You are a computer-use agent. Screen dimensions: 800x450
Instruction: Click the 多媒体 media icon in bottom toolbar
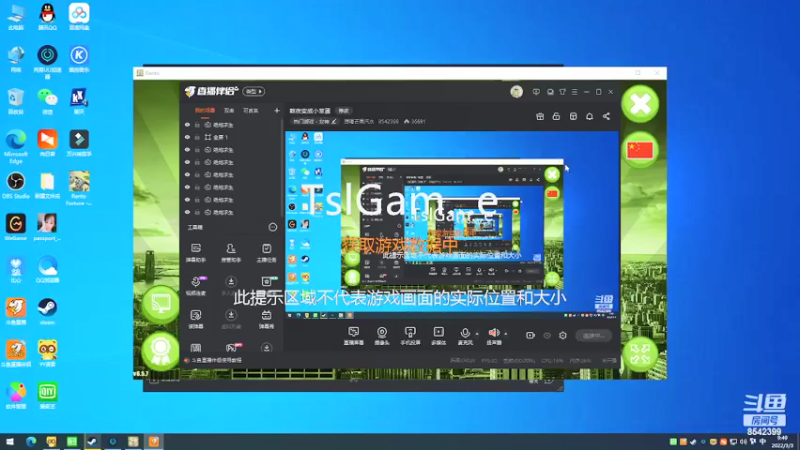(438, 332)
